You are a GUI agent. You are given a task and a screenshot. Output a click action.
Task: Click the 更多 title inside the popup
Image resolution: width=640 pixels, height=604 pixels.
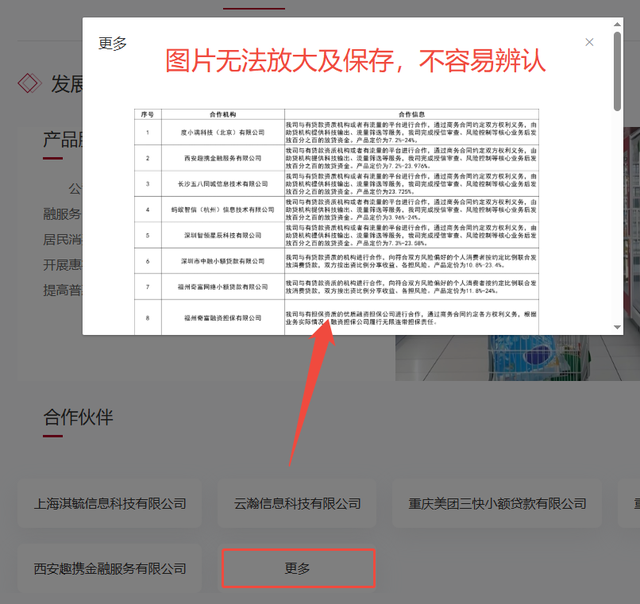click(113, 43)
